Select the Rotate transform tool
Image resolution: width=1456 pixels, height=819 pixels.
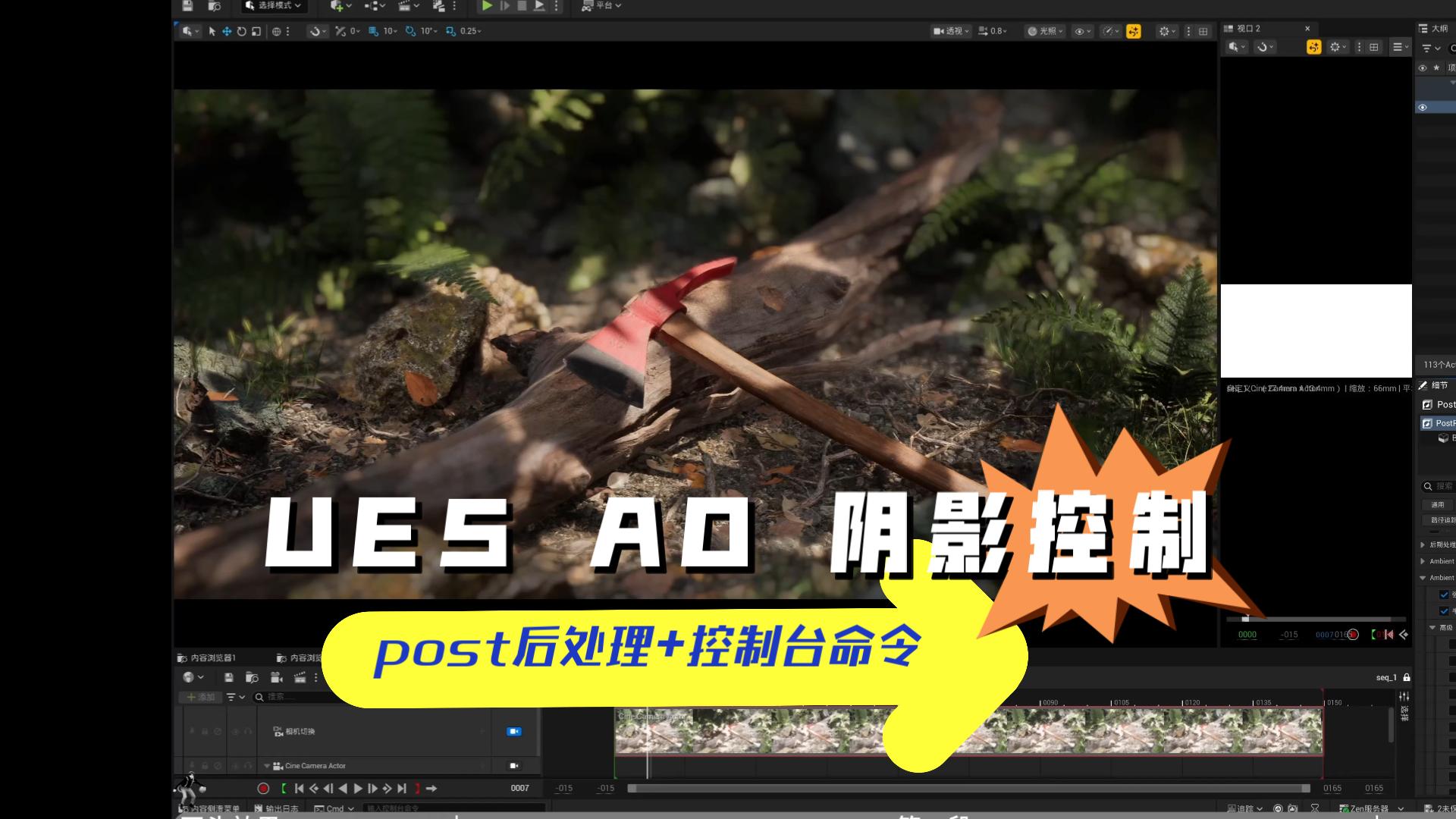click(x=241, y=32)
